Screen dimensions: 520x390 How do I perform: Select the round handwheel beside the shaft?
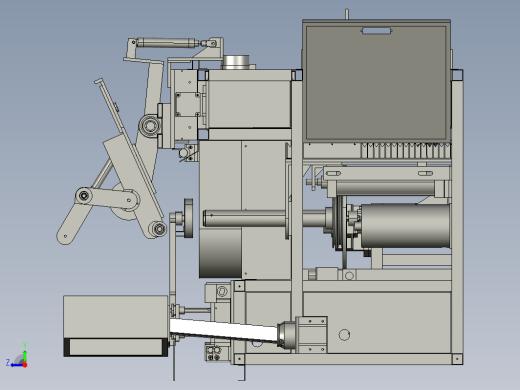coord(188,218)
